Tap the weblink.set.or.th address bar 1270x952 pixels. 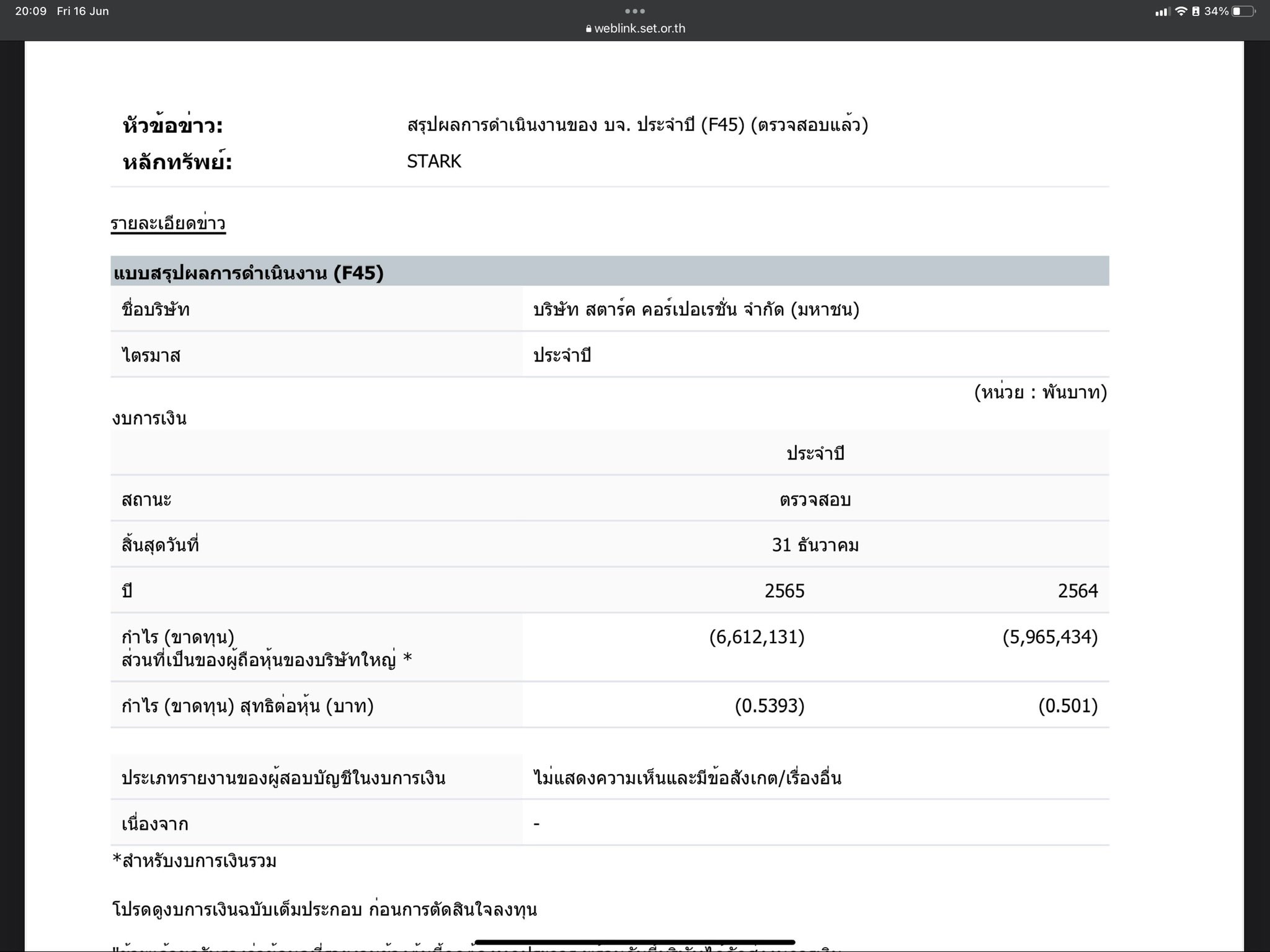click(x=639, y=29)
